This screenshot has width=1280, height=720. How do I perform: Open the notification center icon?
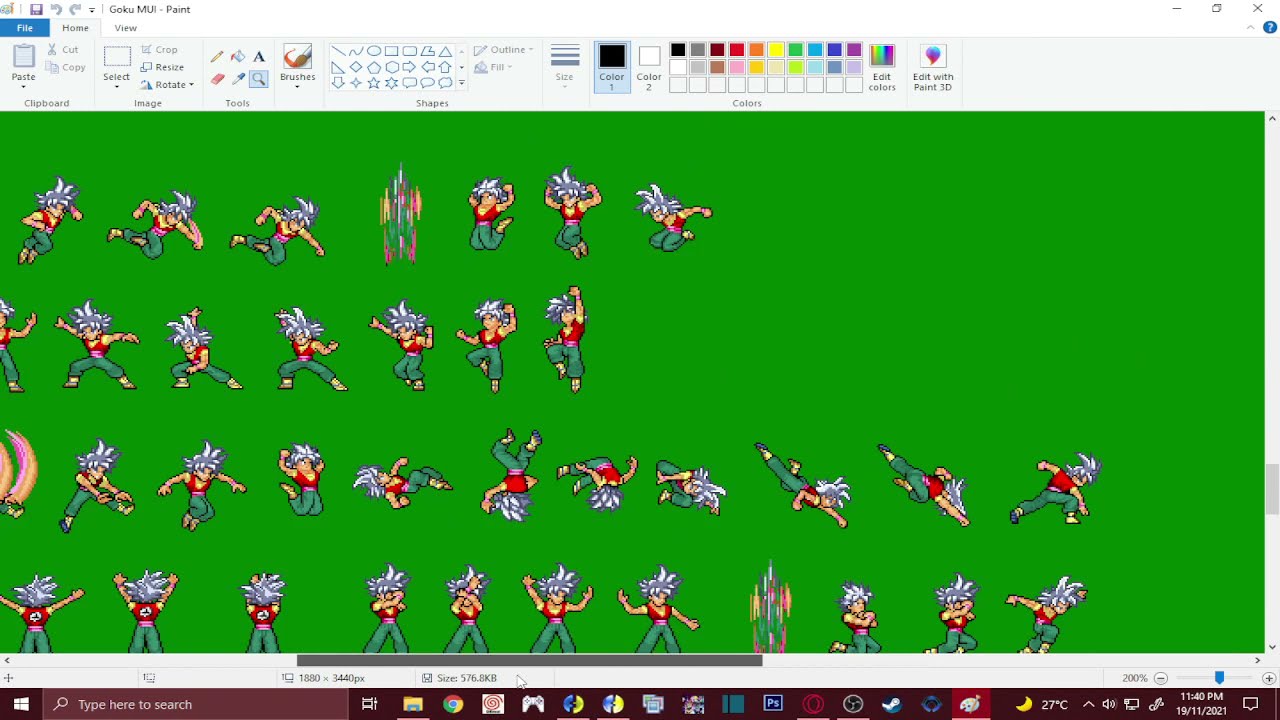point(1251,704)
